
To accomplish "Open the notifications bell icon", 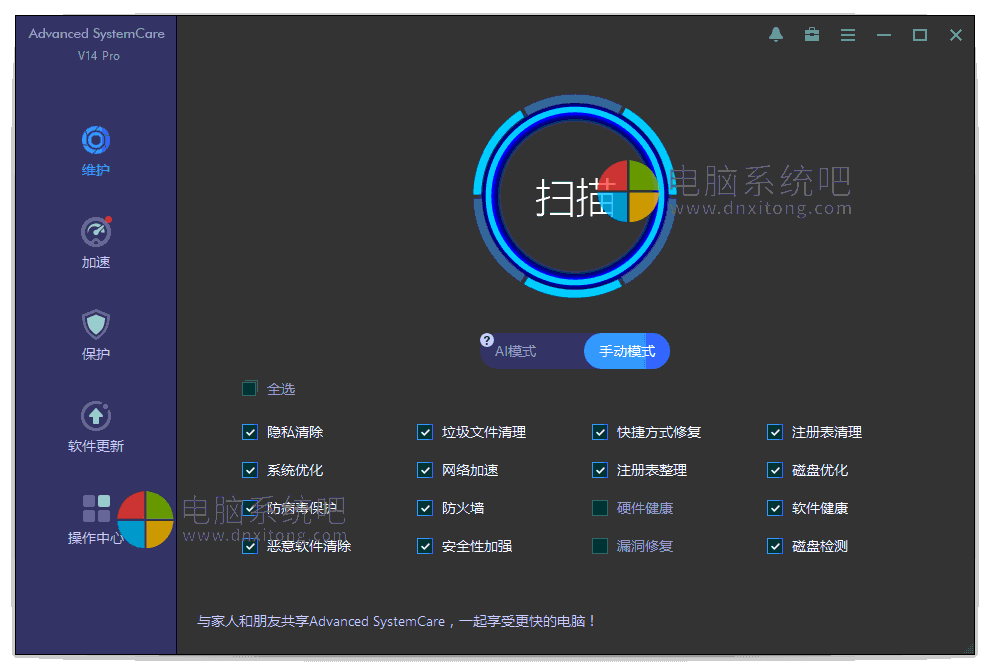I will 776,35.
